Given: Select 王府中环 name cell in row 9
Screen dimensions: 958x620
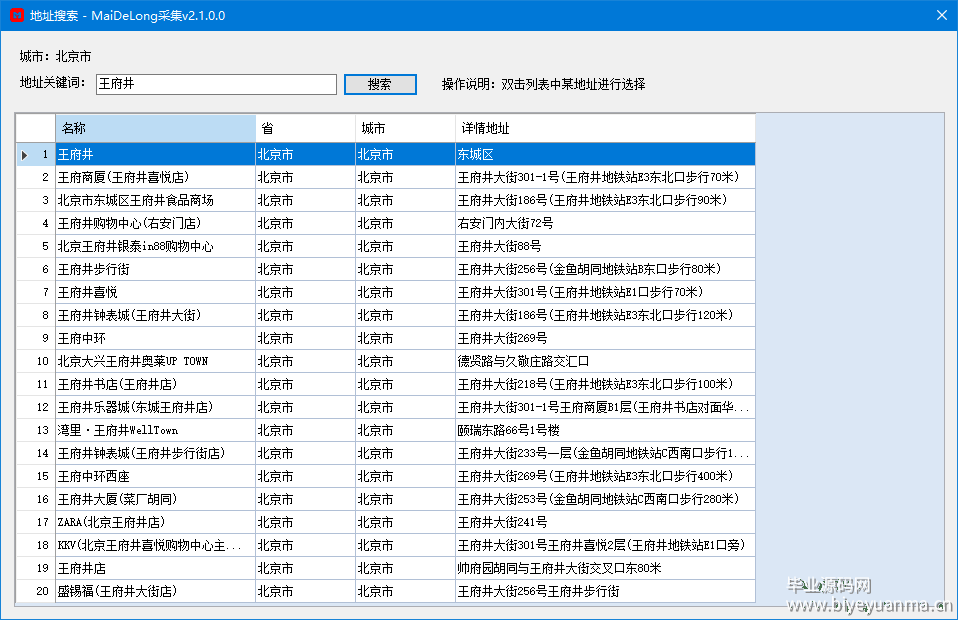Looking at the screenshot, I should pos(155,338).
